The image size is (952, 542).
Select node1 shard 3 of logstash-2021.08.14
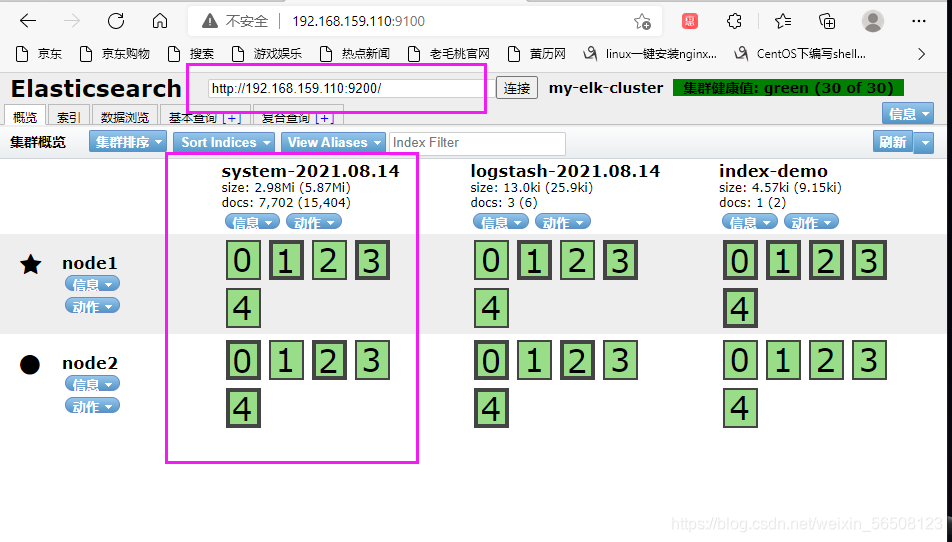[620, 260]
